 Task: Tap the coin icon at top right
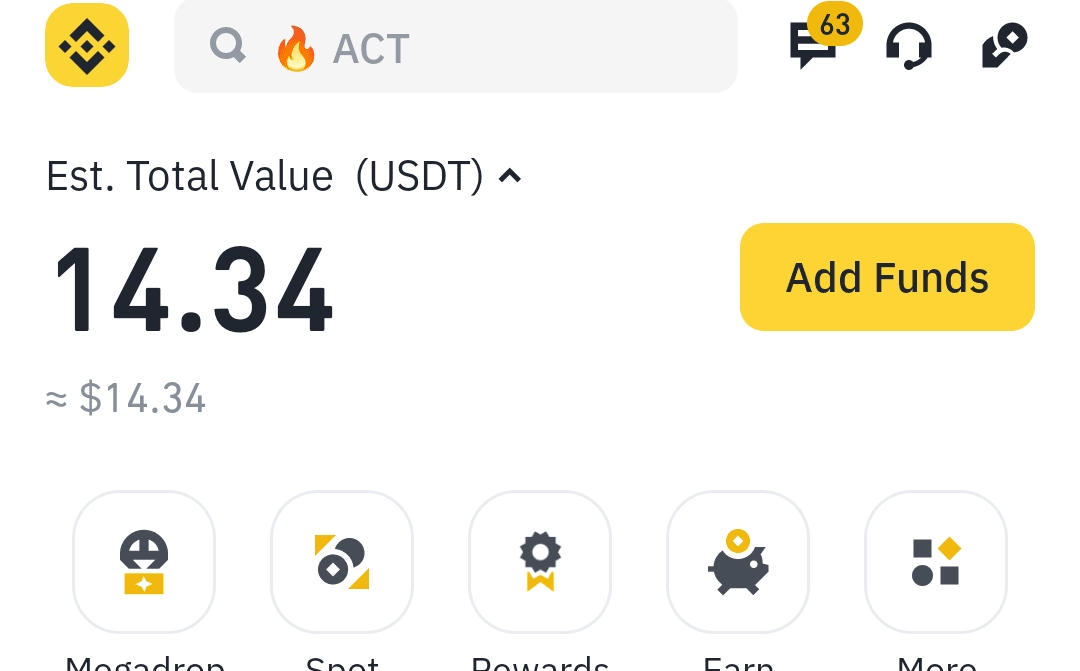coord(1004,46)
